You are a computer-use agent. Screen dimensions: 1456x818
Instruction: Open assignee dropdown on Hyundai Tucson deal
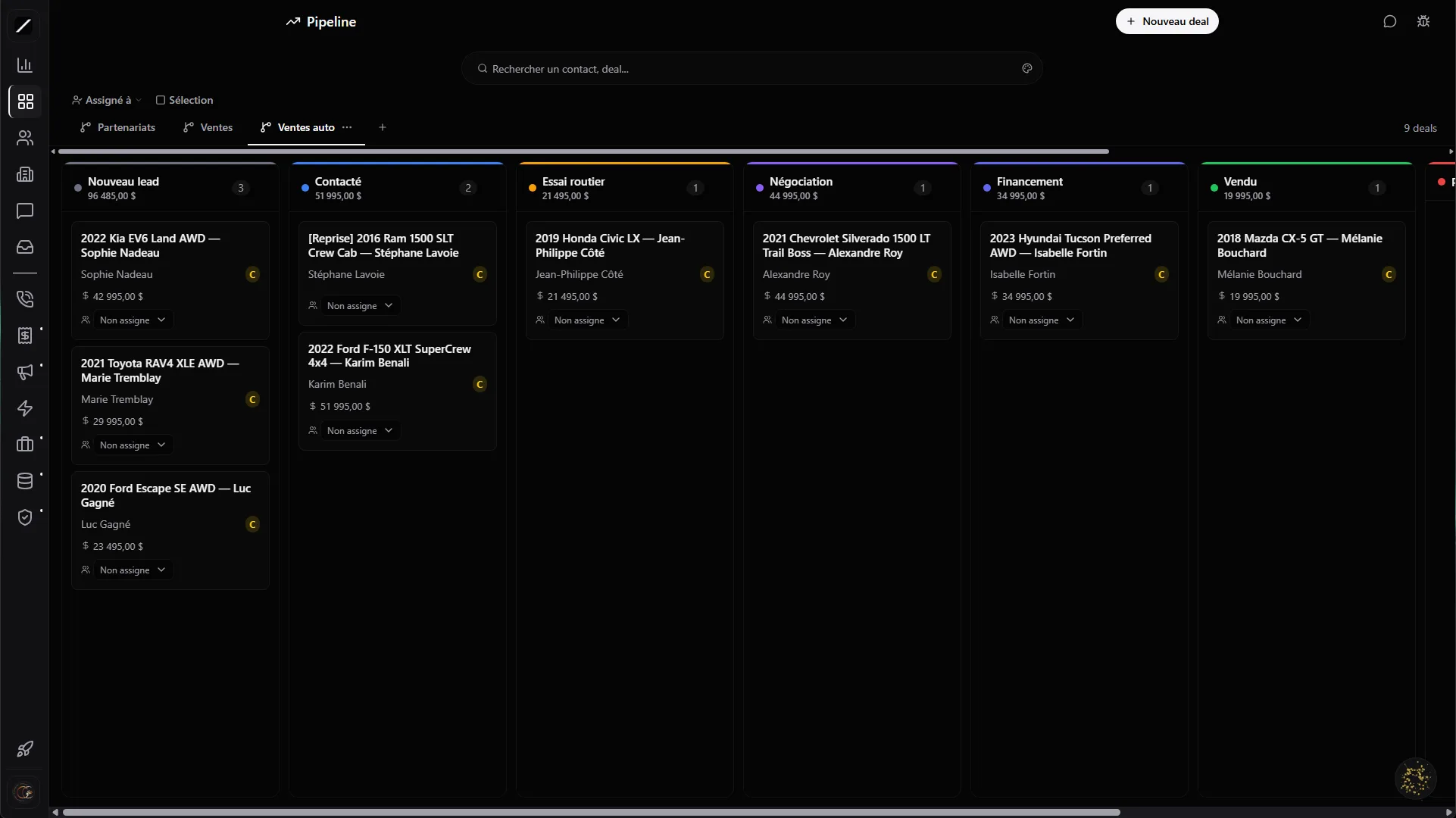coord(1042,320)
